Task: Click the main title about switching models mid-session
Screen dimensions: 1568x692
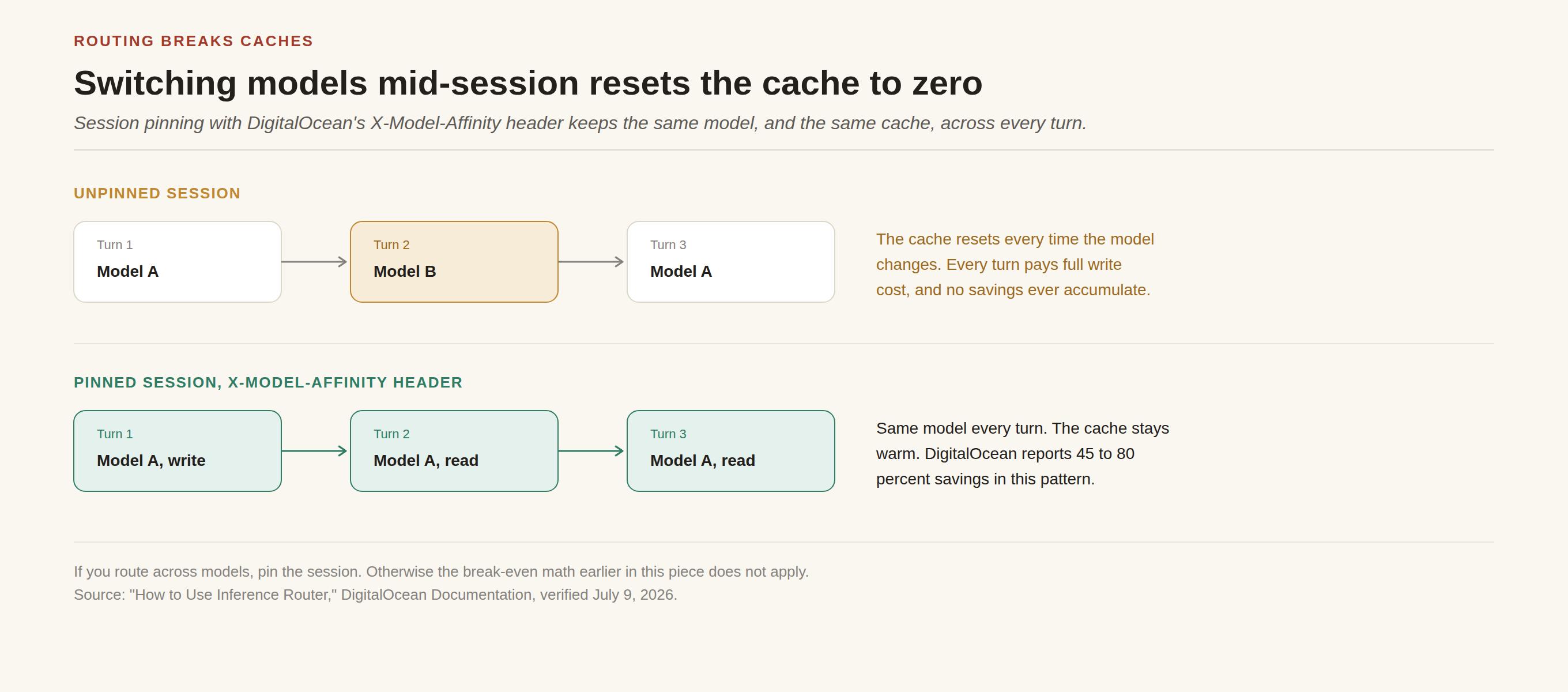Action: [527, 83]
